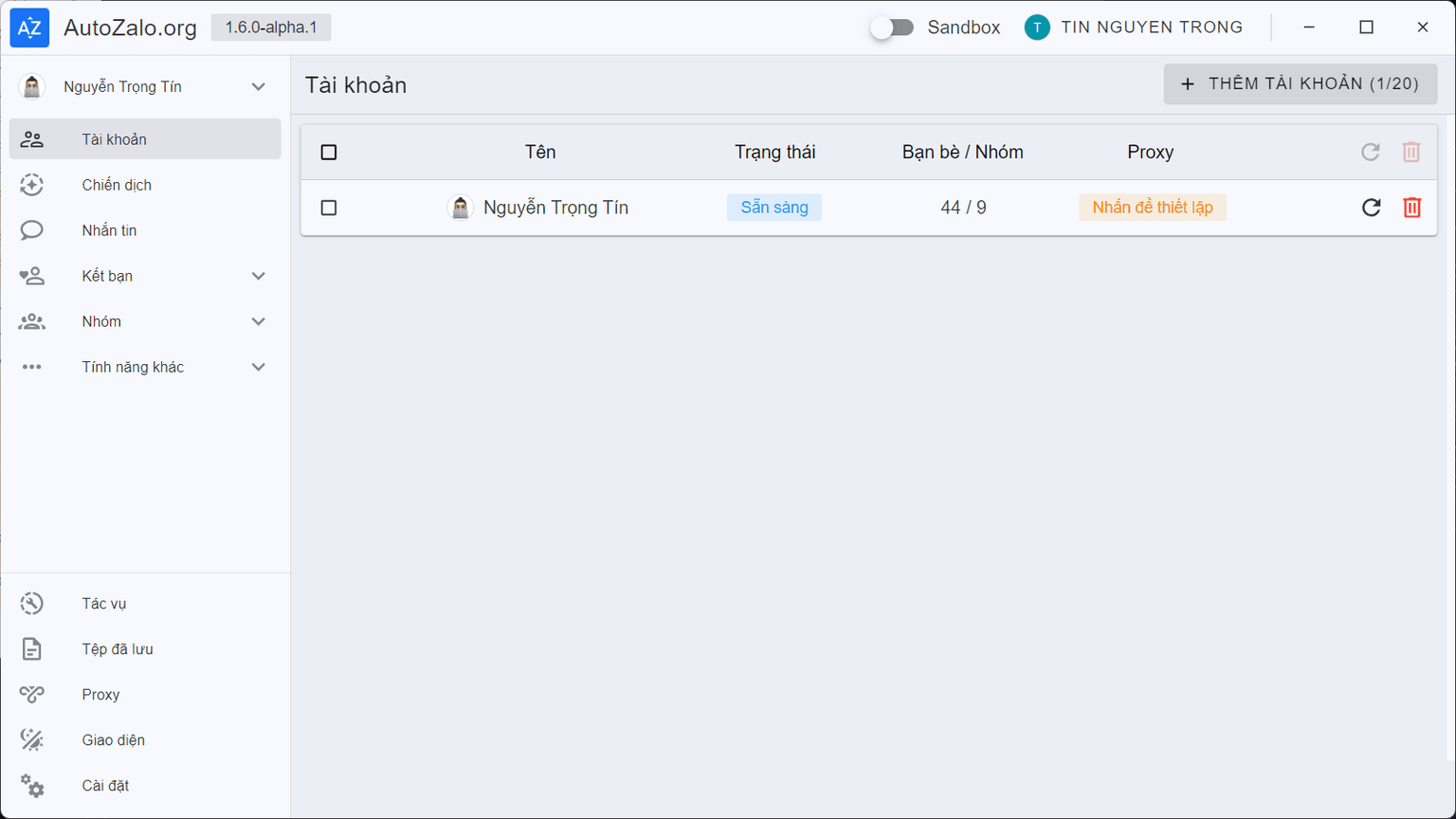Refresh the Nguyễn Trọng Tín account row

1371,208
